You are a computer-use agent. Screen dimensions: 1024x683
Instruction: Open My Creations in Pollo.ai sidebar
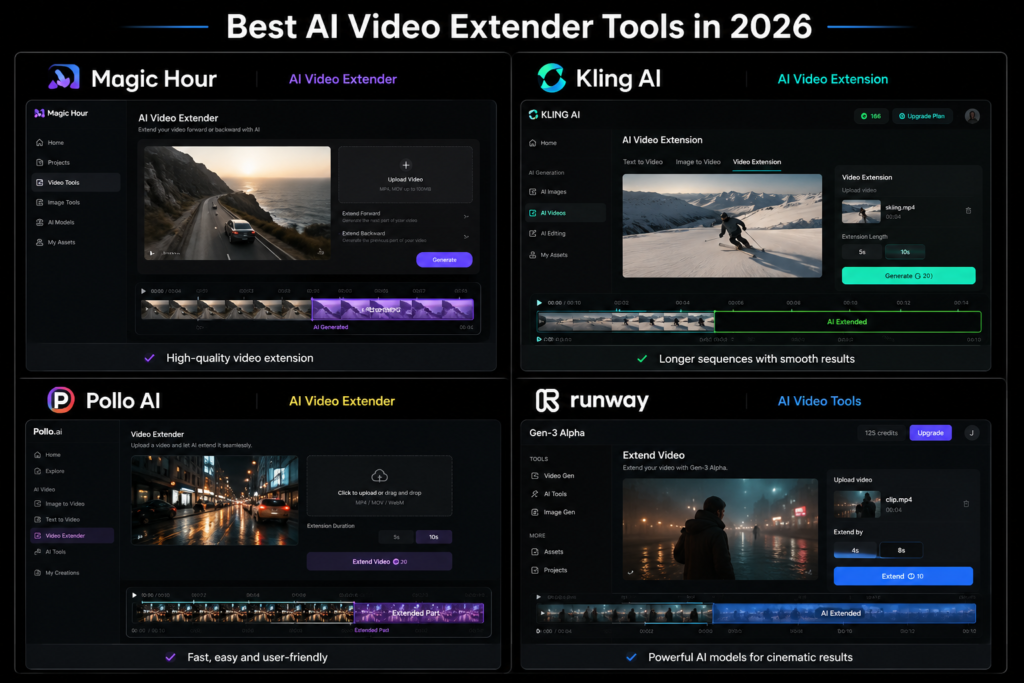tap(56, 573)
